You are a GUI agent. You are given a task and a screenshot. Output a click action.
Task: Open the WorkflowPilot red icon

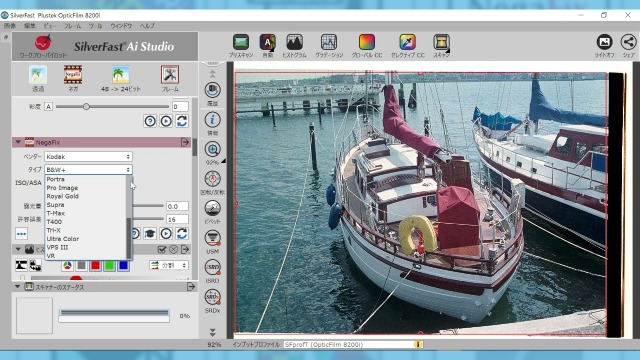(x=42, y=42)
